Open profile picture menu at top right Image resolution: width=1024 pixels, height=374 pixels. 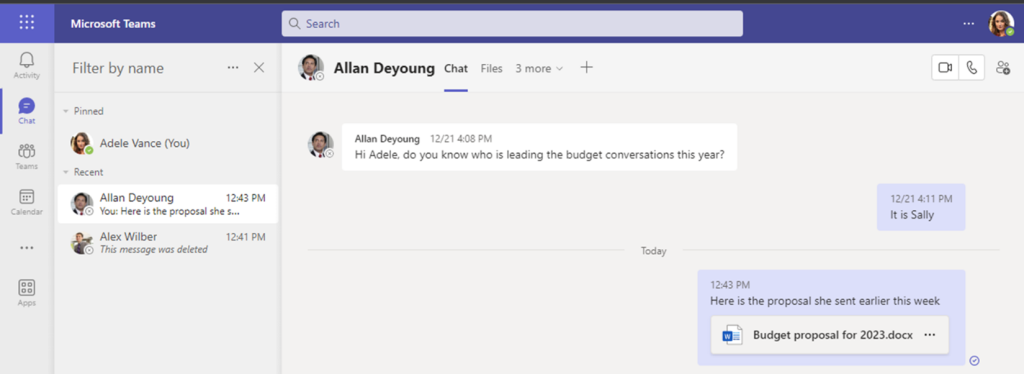[1001, 23]
